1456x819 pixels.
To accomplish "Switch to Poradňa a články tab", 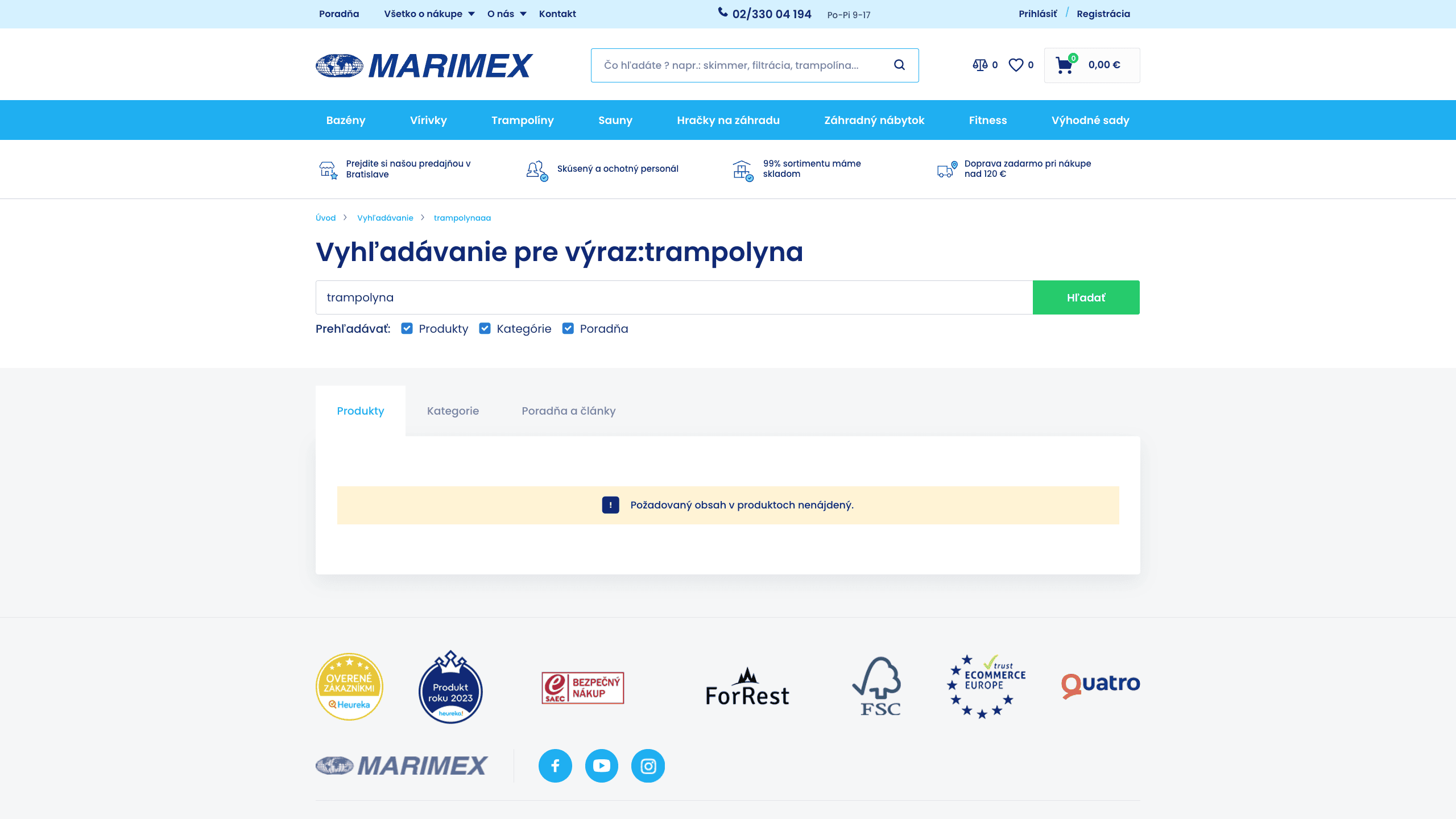I will point(568,411).
